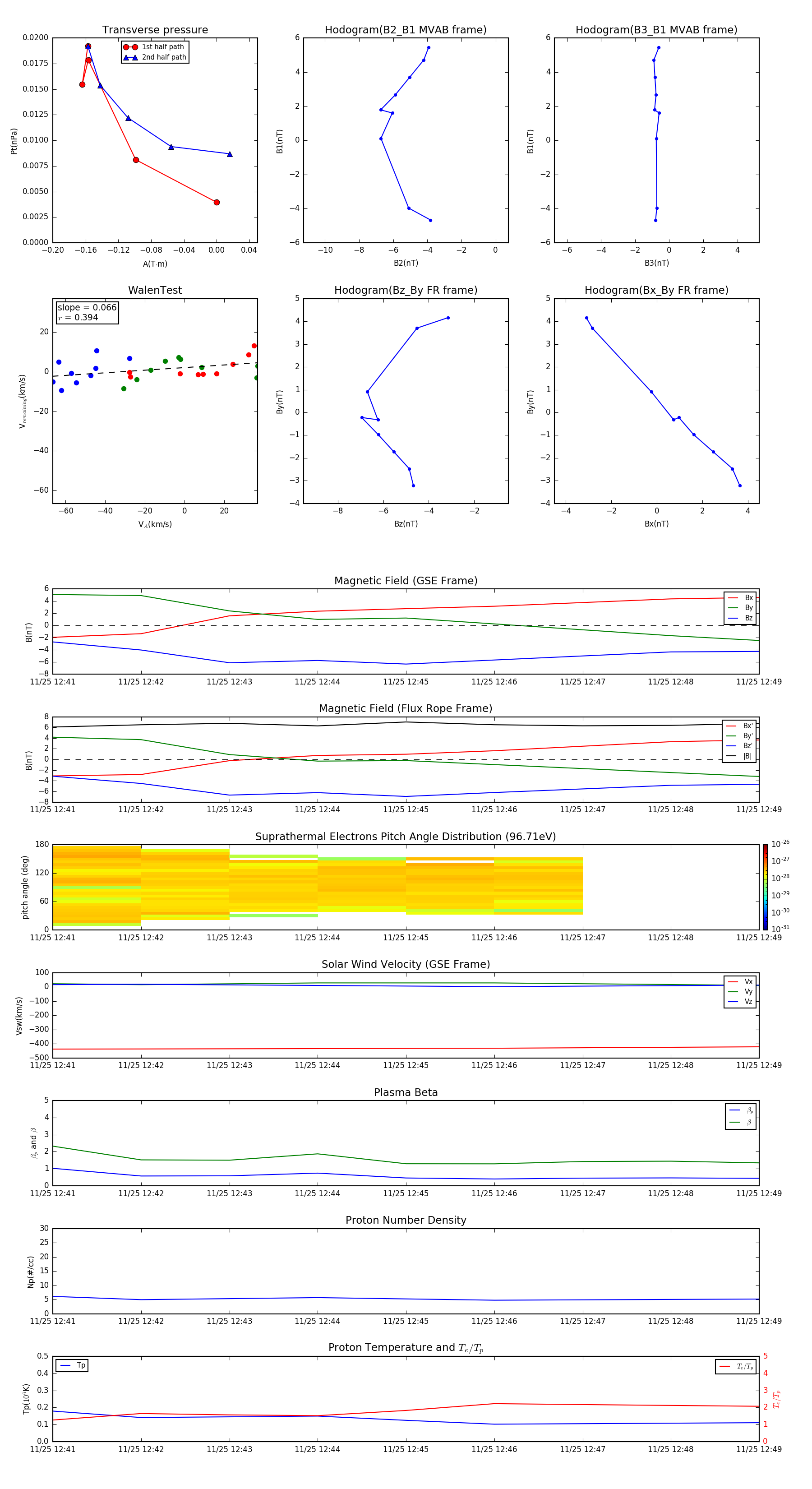Click the 'By' entry in GSE legend
This screenshot has height=1489, width=812.
click(x=740, y=607)
